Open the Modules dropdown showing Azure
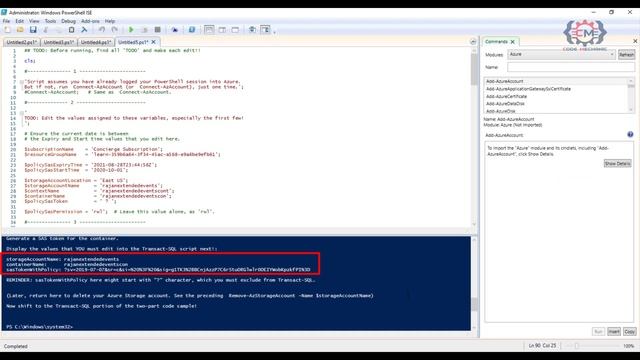640x360 pixels. tap(561, 54)
